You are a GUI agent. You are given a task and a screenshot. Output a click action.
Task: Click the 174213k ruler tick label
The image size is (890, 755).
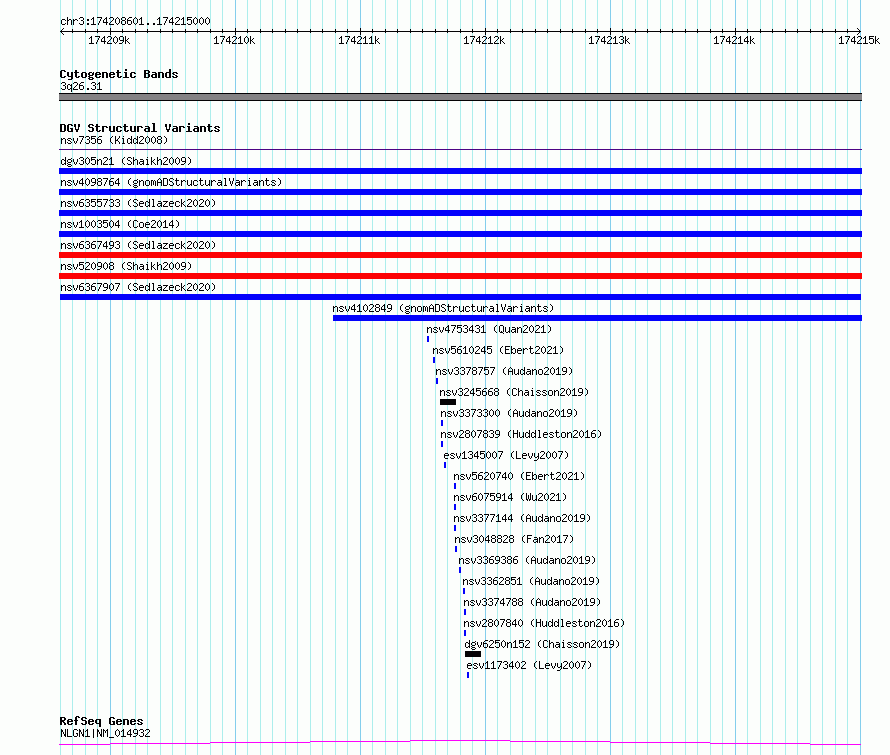point(608,40)
